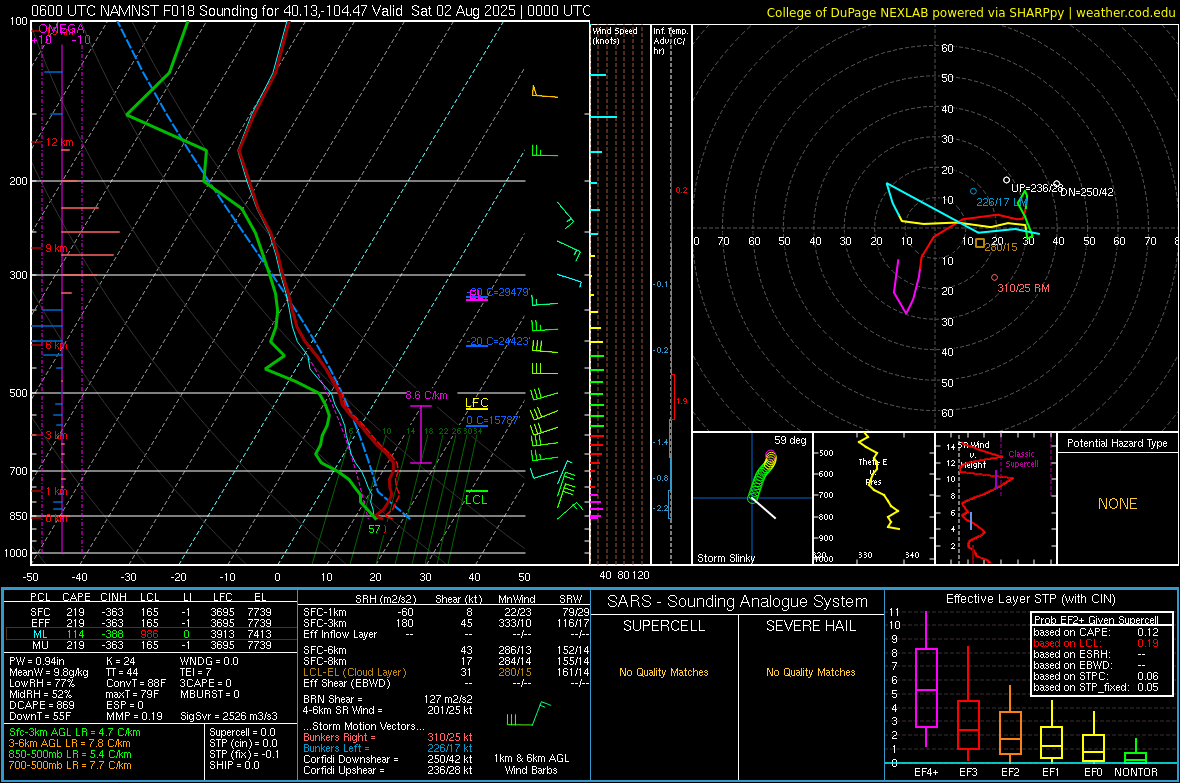The height and width of the screenshot is (783, 1180).
Task: Click the 'ConvT = 88F' value
Action: (x=136, y=684)
